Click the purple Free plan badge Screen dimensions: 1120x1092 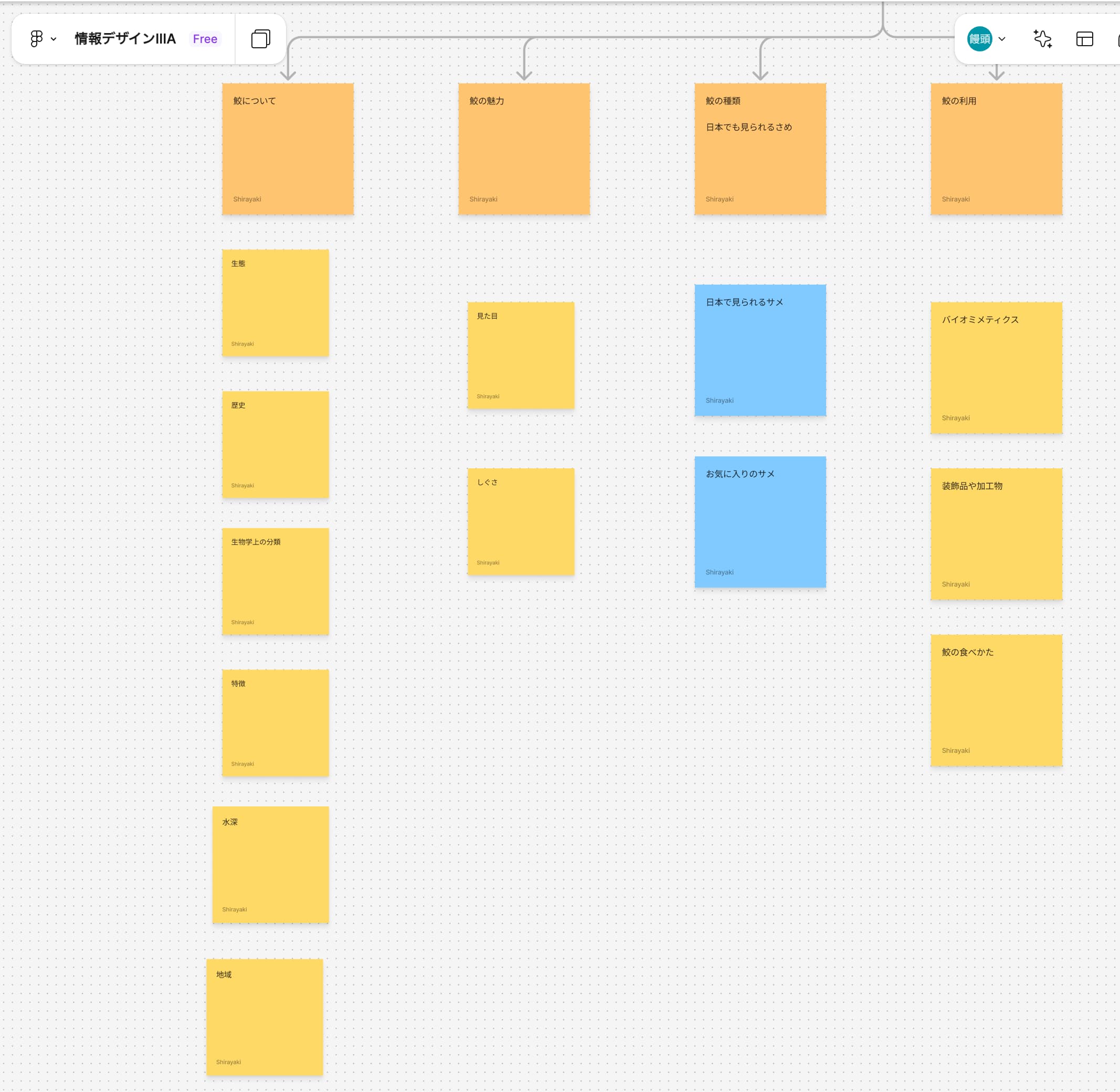[x=205, y=39]
